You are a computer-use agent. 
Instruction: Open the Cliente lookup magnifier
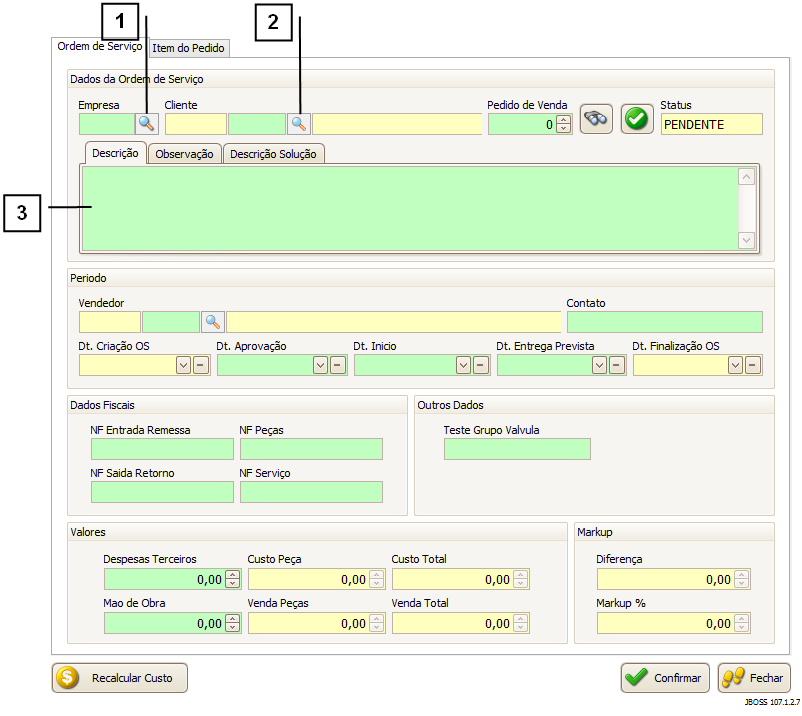click(x=299, y=124)
